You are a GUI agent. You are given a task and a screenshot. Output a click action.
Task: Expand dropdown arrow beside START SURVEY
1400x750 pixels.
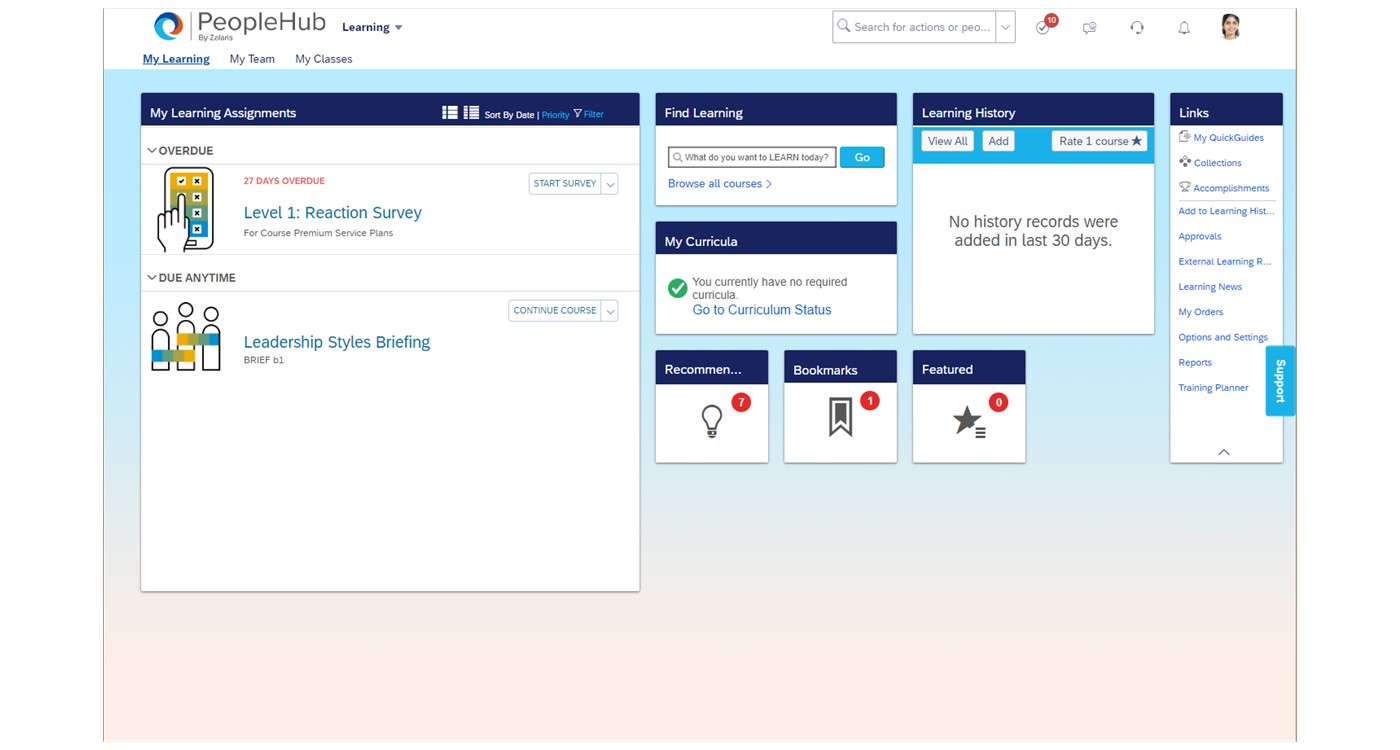coord(610,184)
